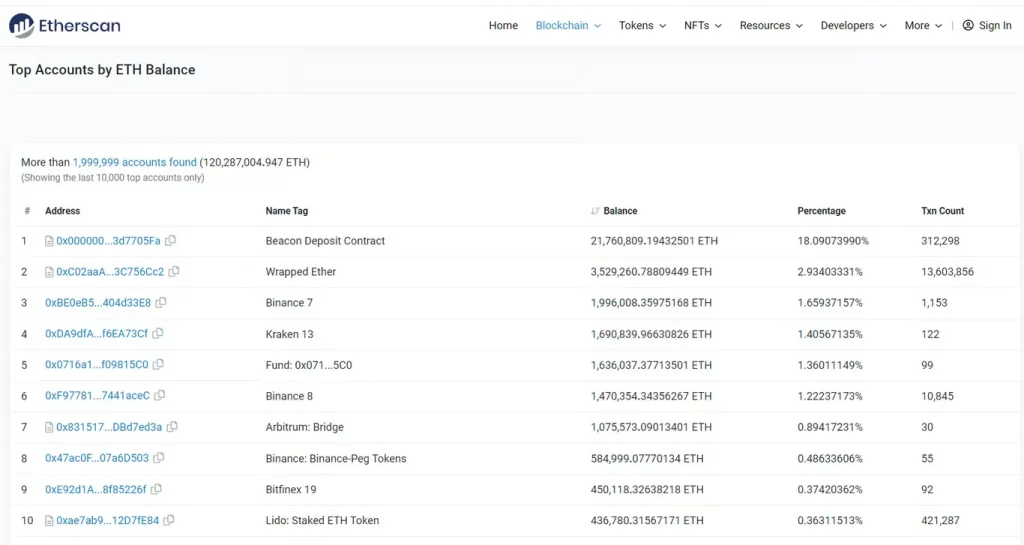The image size is (1024, 545).
Task: Open address 0x000000...3d7705Fa
Action: pos(108,241)
